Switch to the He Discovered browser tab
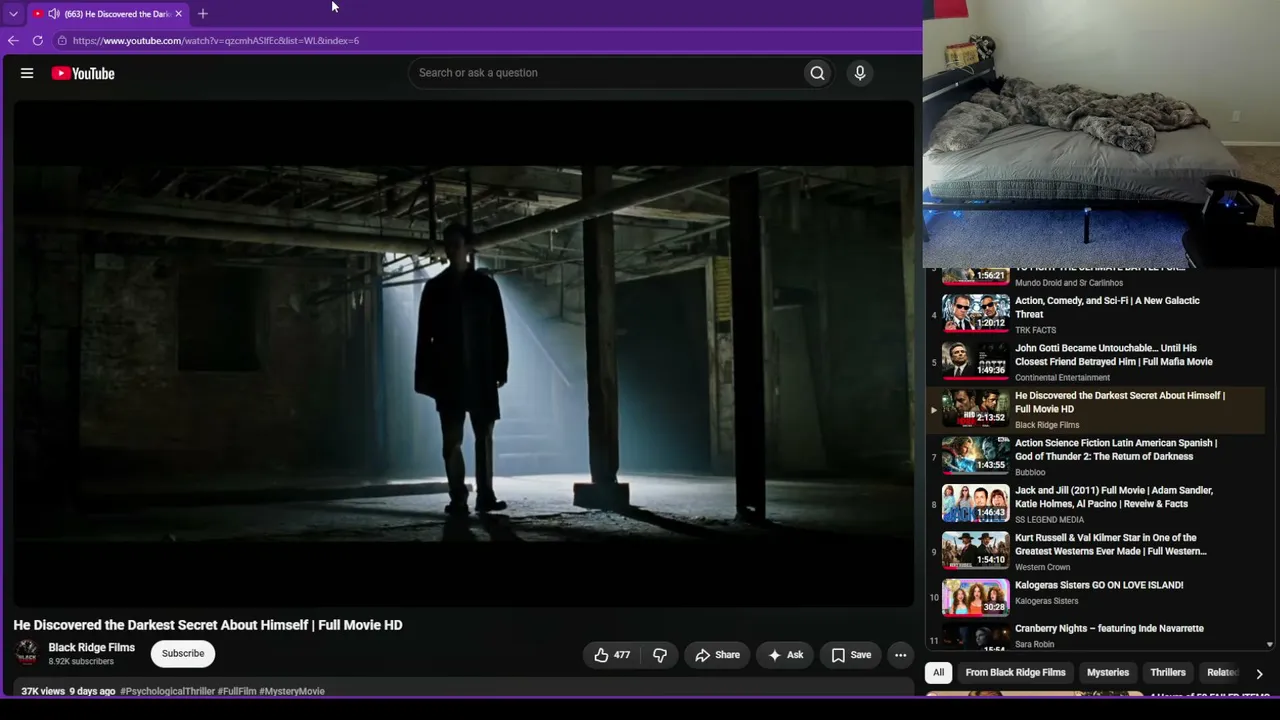 108,14
